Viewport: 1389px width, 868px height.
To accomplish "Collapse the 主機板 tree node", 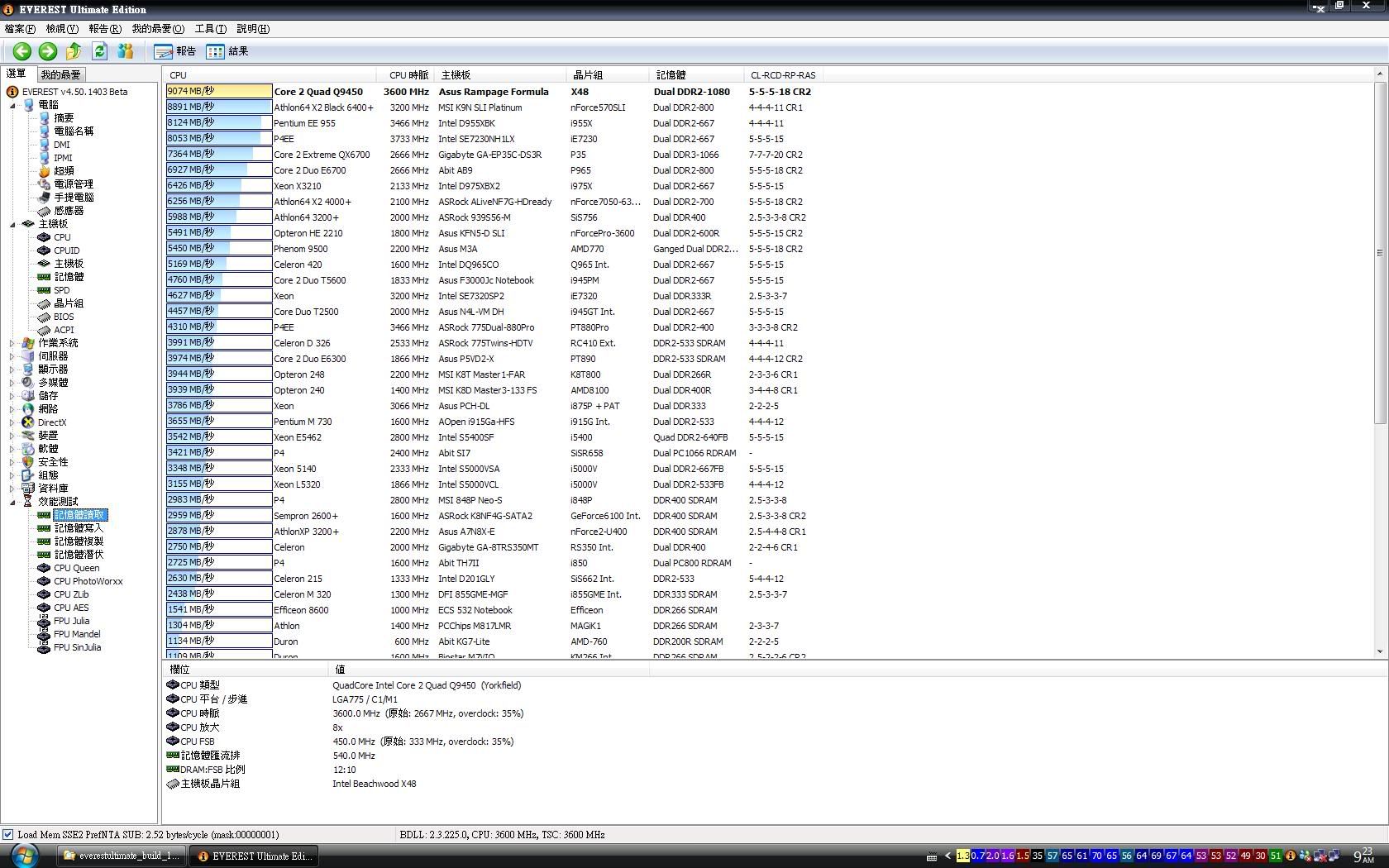I will (x=12, y=224).
